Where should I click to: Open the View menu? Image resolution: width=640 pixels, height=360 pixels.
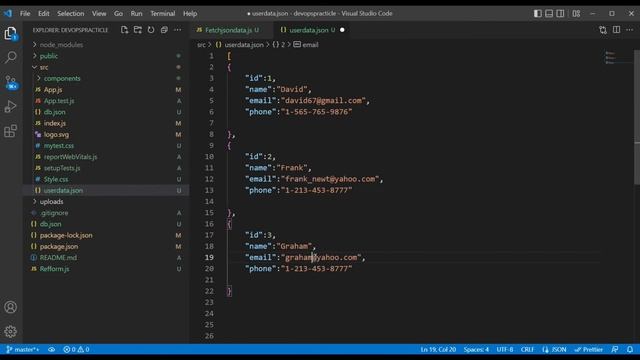click(99, 13)
